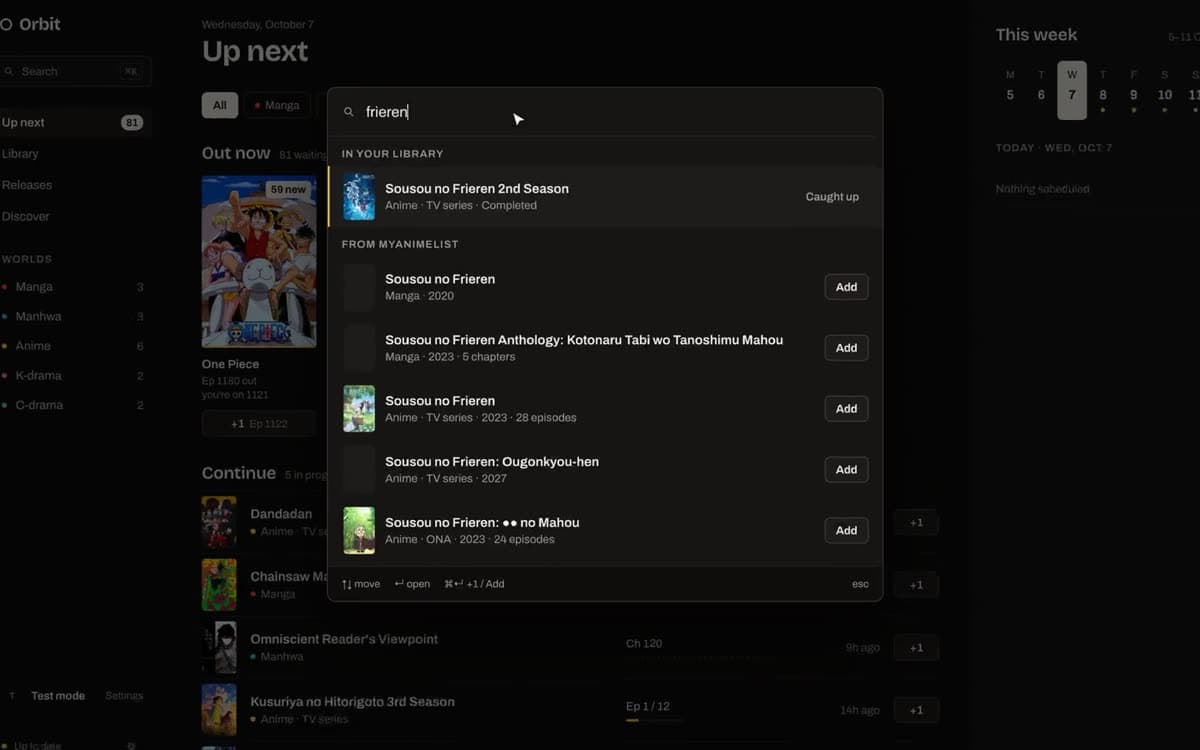Click the Caught up status label
The image size is (1200, 750).
(x=832, y=197)
